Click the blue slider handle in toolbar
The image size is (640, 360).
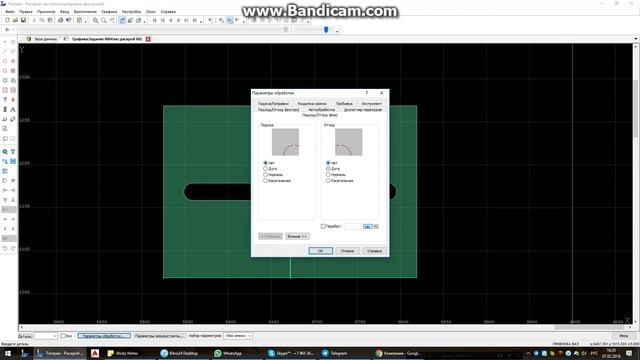[326, 29]
